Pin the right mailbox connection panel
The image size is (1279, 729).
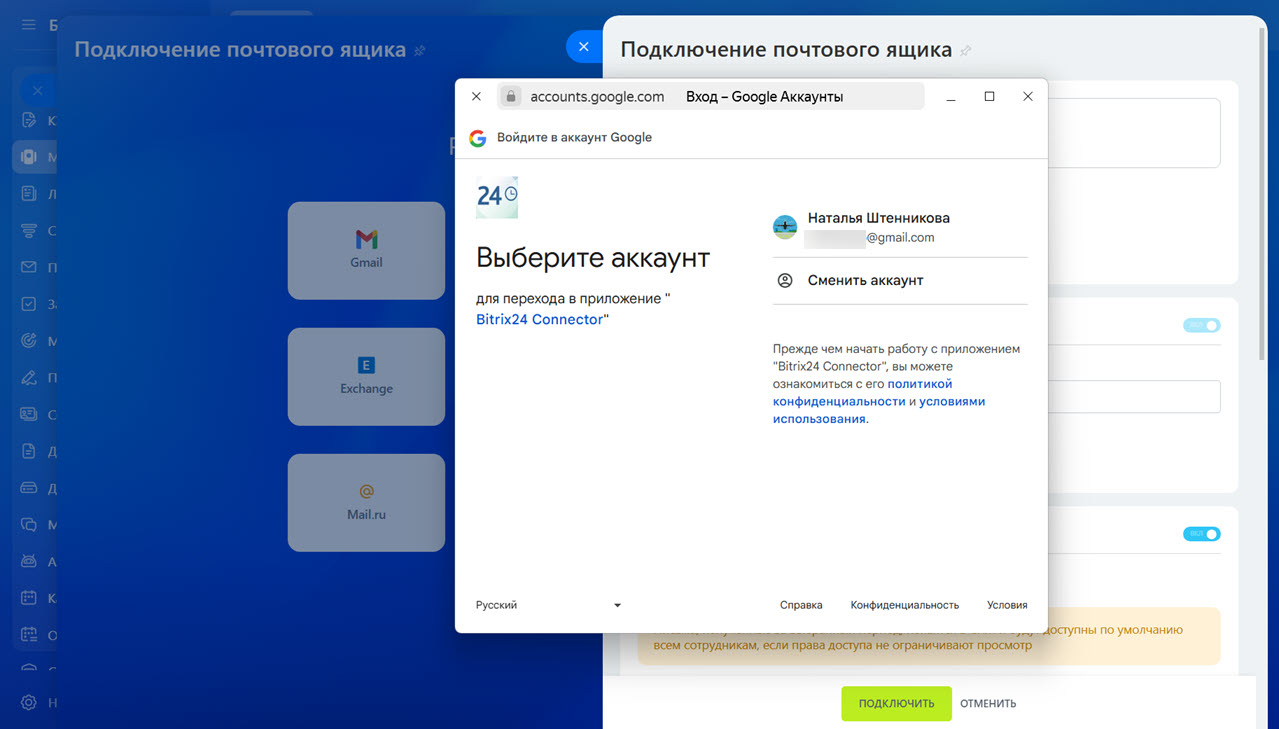965,50
